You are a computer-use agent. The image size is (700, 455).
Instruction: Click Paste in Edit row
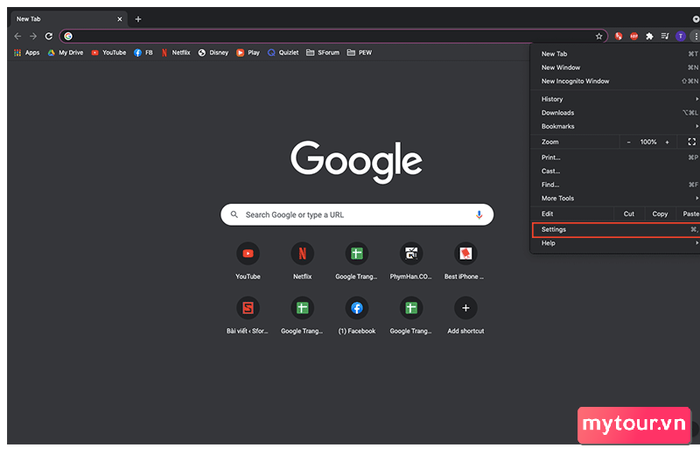coord(690,214)
